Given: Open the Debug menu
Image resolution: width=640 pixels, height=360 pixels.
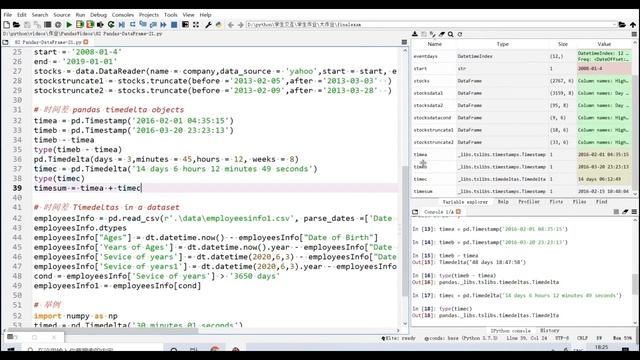Looking at the screenshot, I should (x=98, y=15).
